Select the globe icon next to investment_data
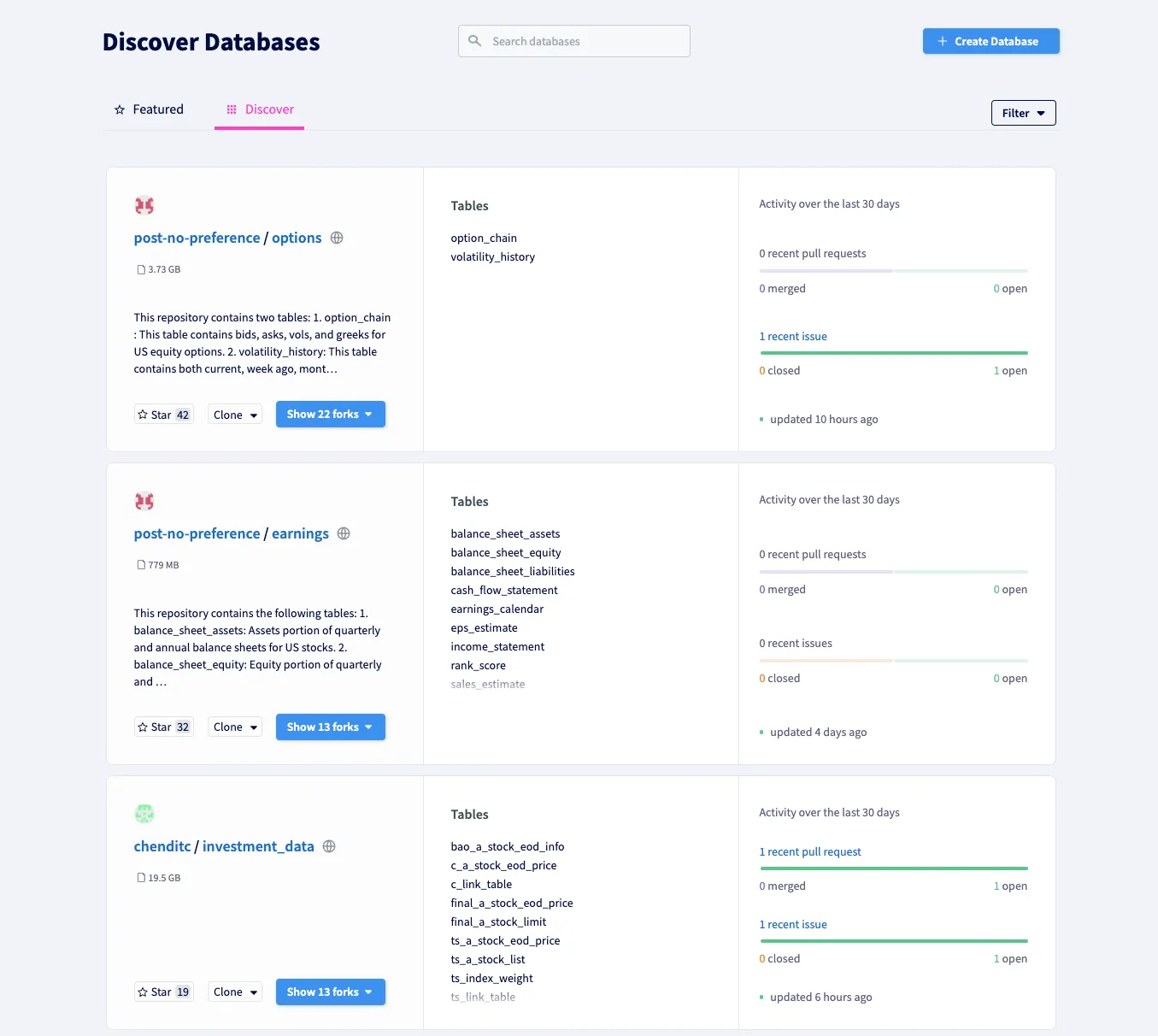1158x1036 pixels. 329,846
